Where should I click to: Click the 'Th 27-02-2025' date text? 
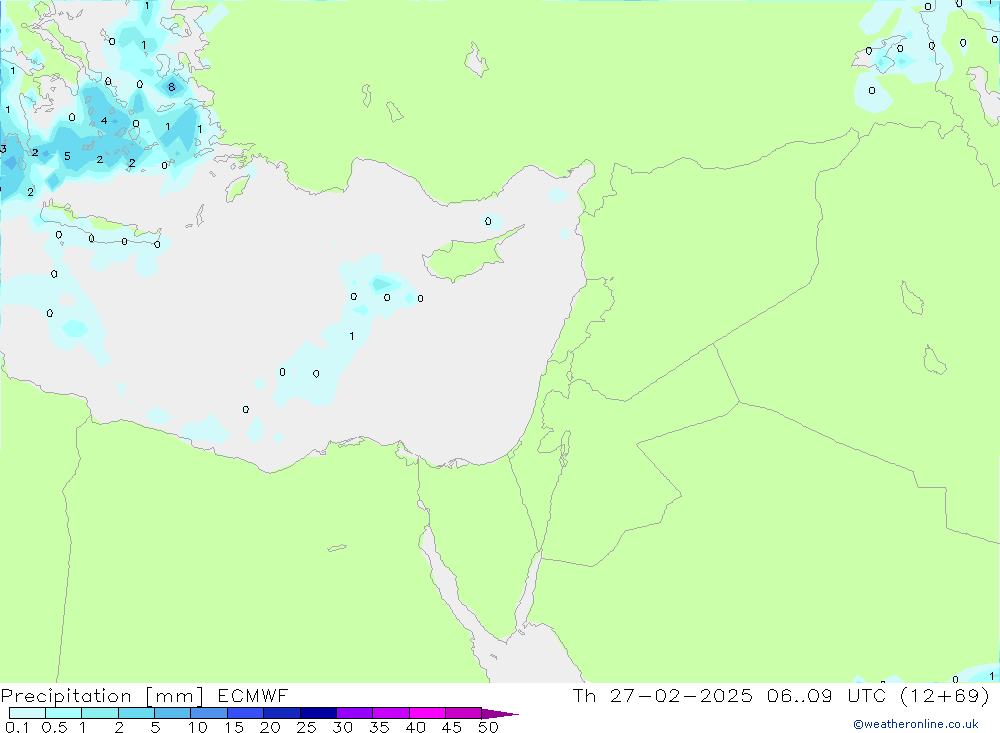point(663,695)
